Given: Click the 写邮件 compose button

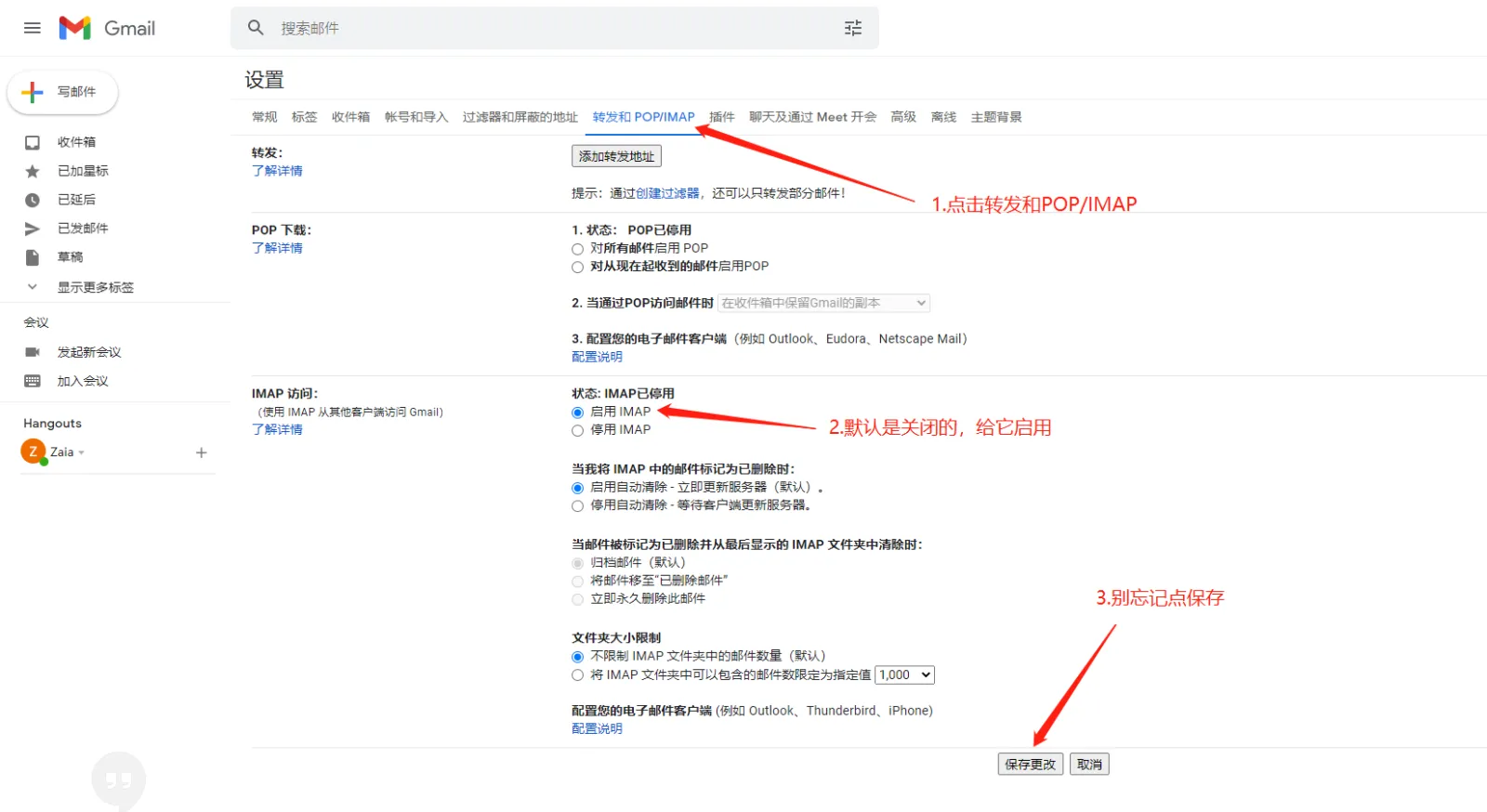Looking at the screenshot, I should point(62,92).
